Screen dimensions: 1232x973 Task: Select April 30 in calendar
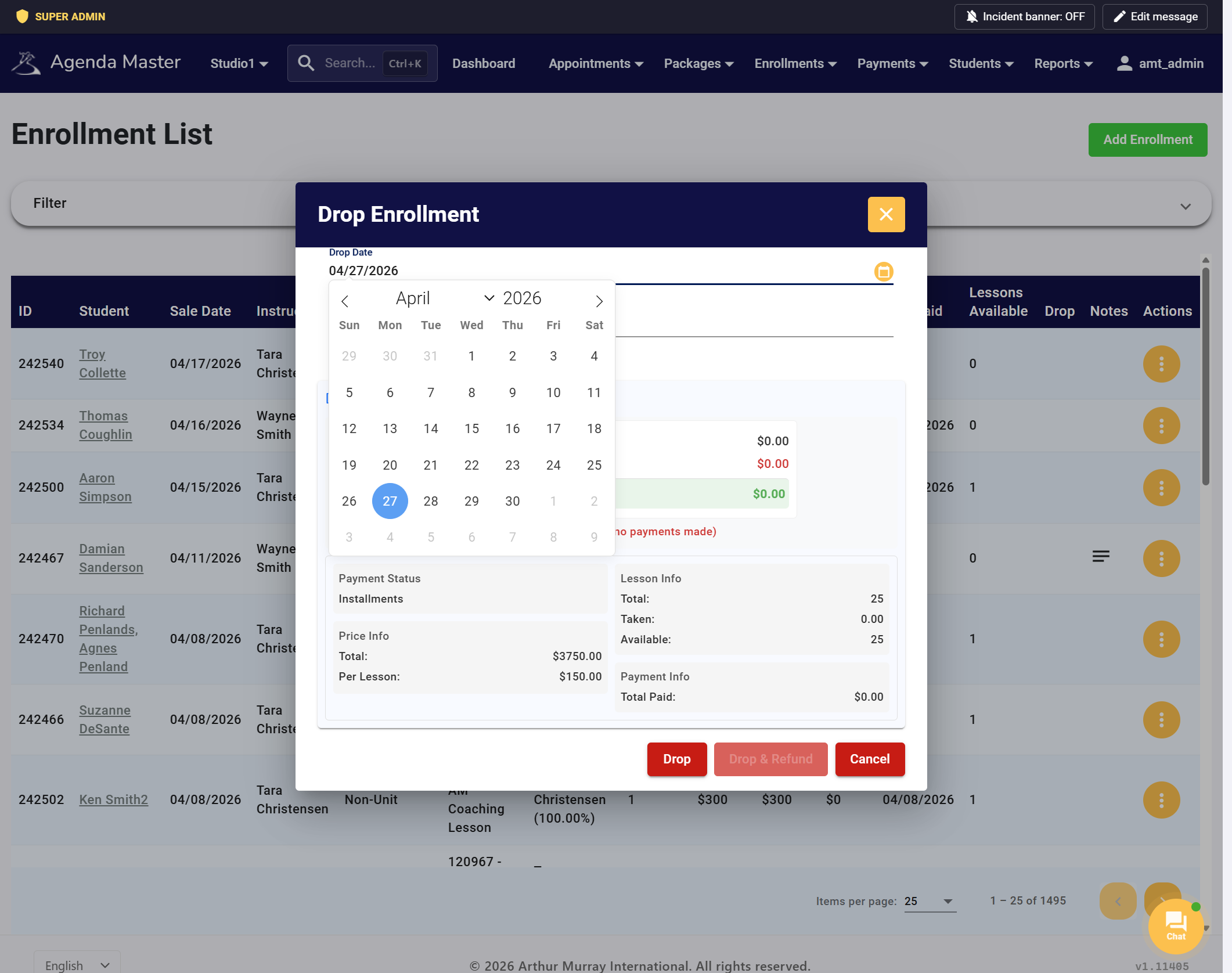(512, 501)
